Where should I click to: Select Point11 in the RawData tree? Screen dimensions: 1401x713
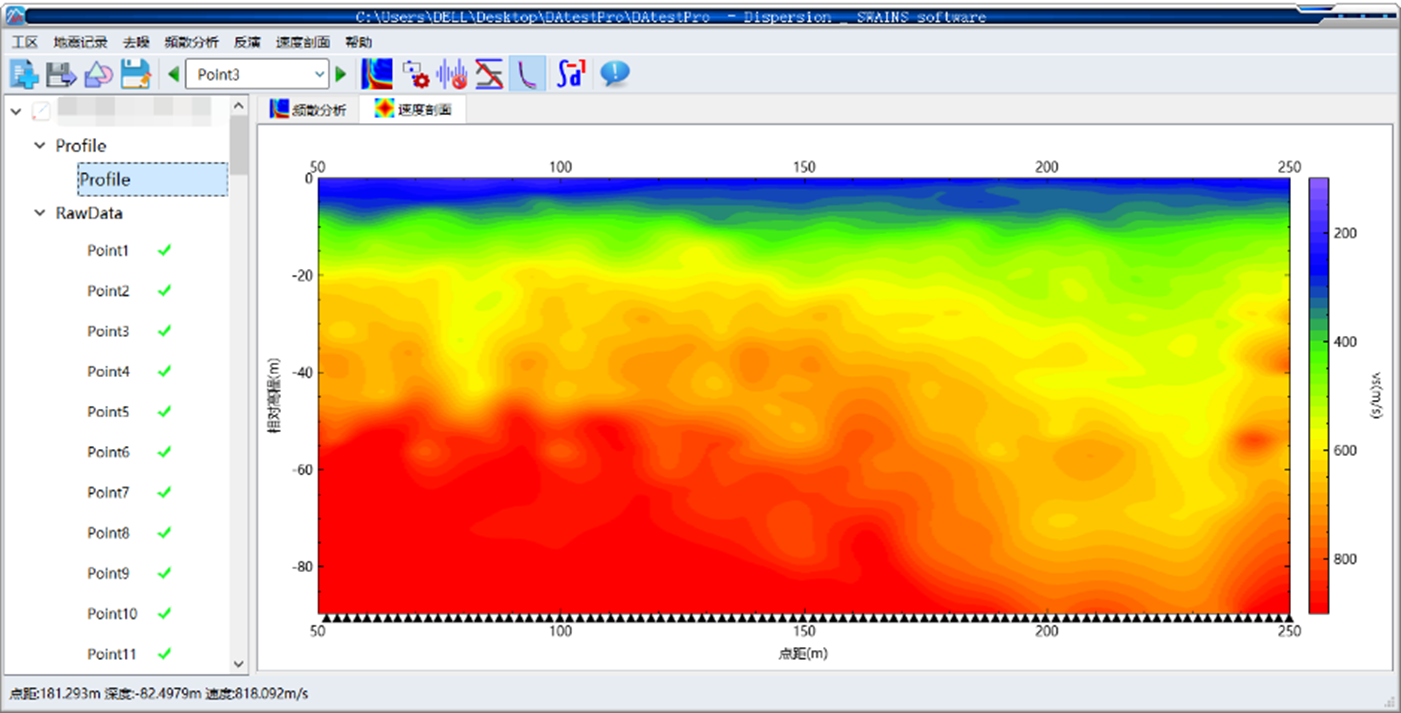tap(112, 654)
